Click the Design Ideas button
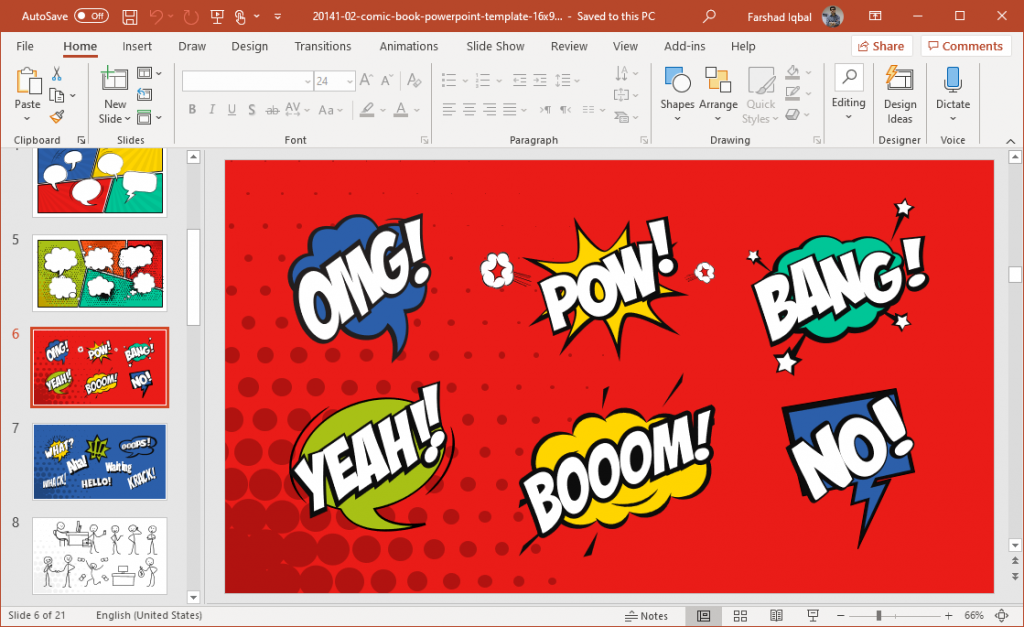The height and width of the screenshot is (627, 1024). click(x=899, y=93)
